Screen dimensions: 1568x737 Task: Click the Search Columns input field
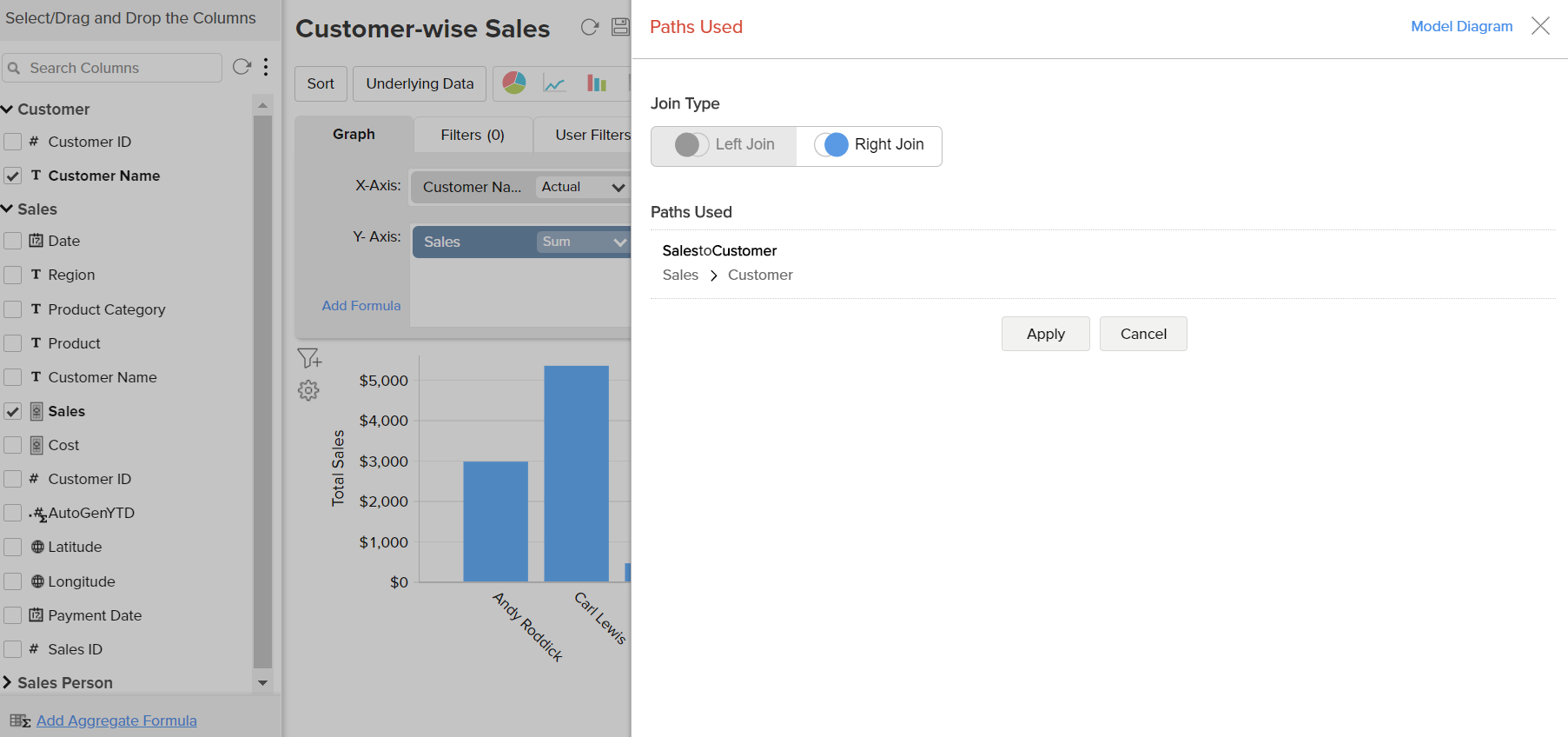point(122,68)
